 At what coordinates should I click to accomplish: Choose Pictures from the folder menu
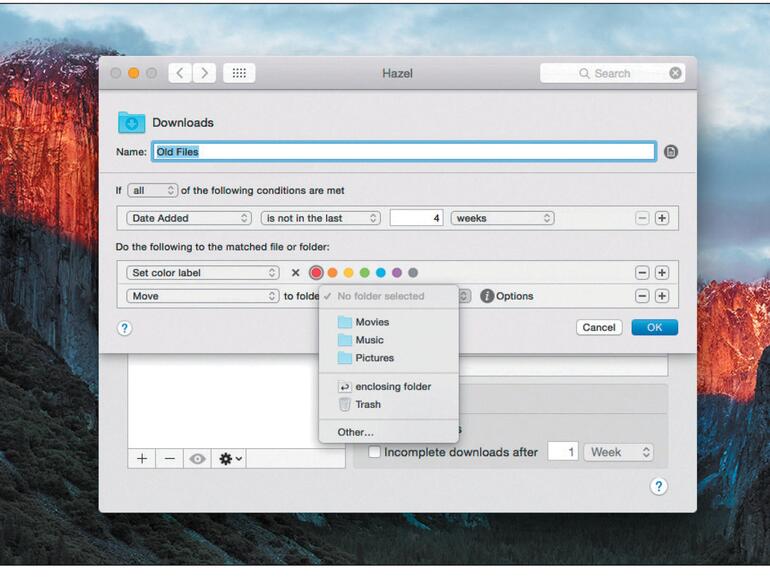click(x=389, y=358)
